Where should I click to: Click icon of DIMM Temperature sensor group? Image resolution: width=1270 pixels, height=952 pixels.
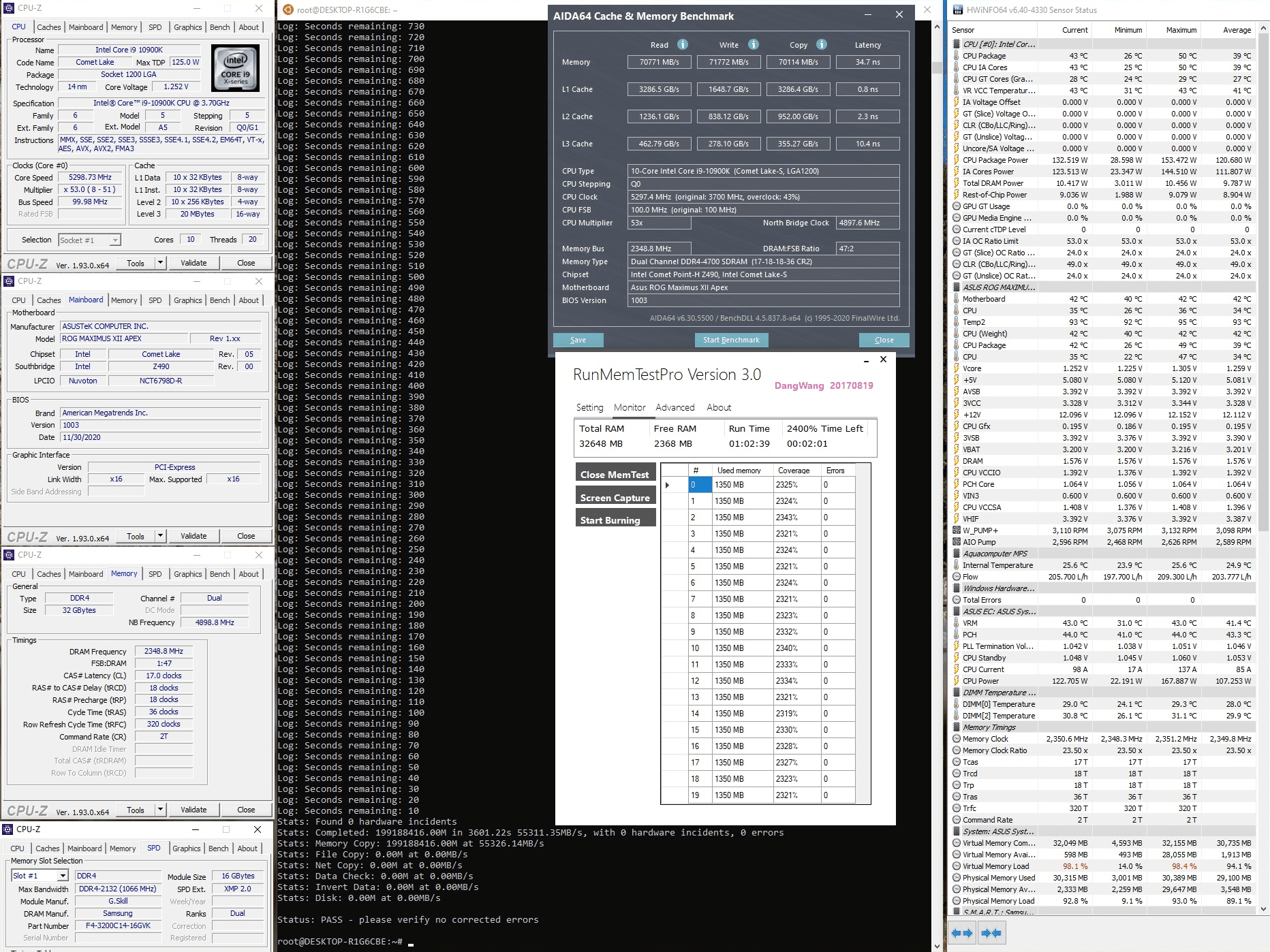957,693
